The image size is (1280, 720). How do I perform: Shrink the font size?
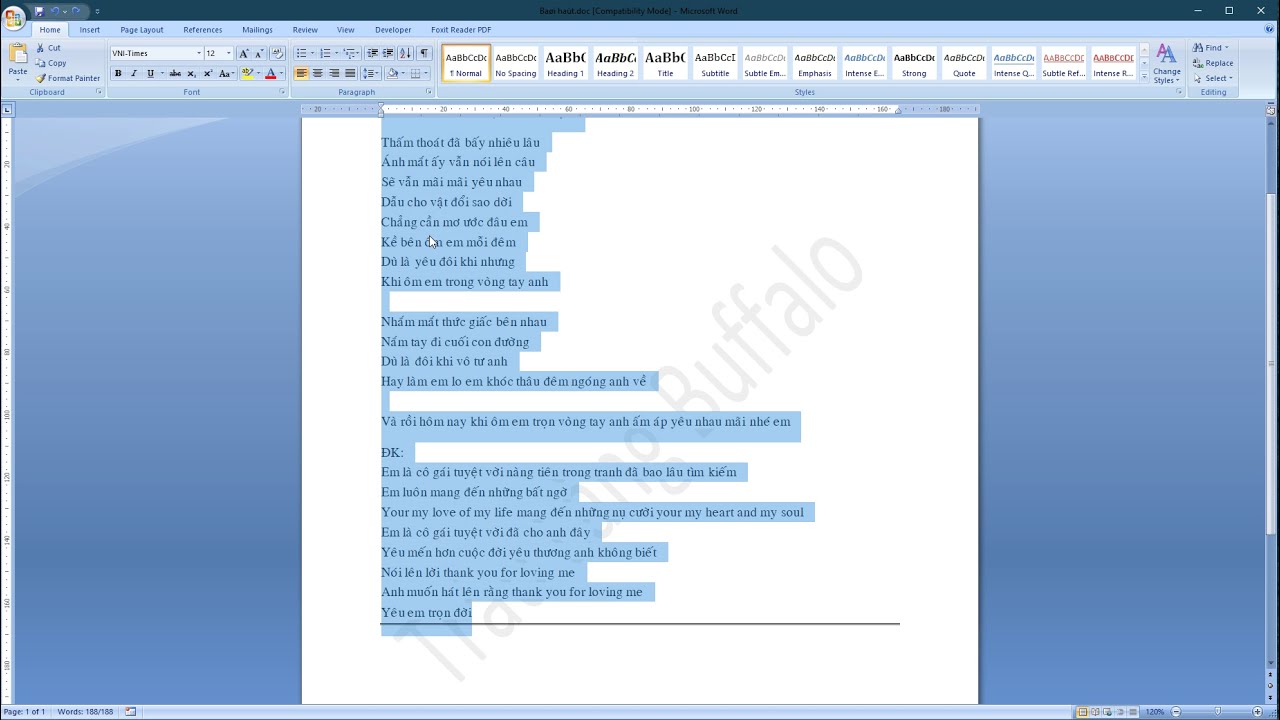coord(259,53)
